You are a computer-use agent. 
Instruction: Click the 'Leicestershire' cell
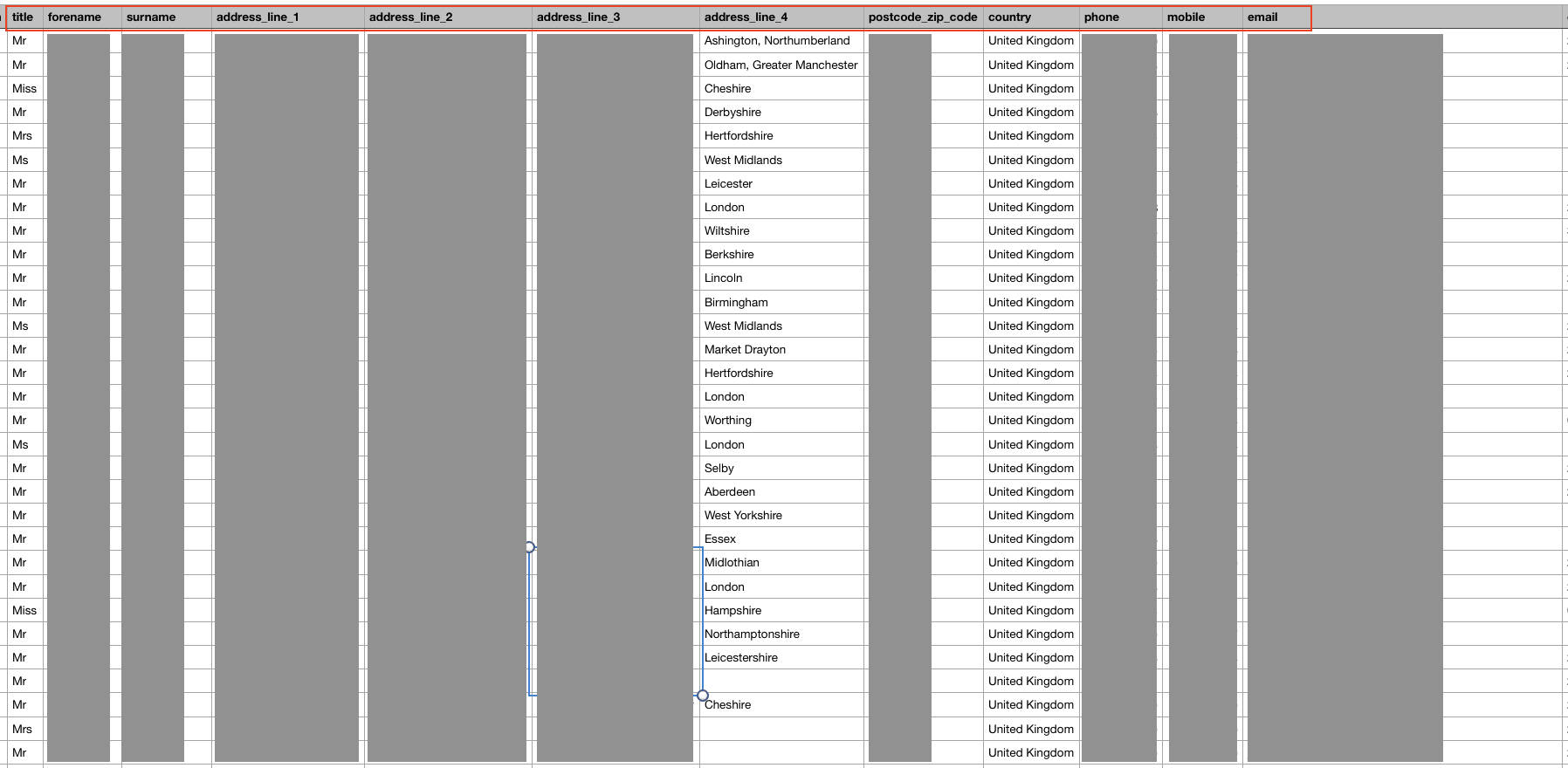(782, 657)
